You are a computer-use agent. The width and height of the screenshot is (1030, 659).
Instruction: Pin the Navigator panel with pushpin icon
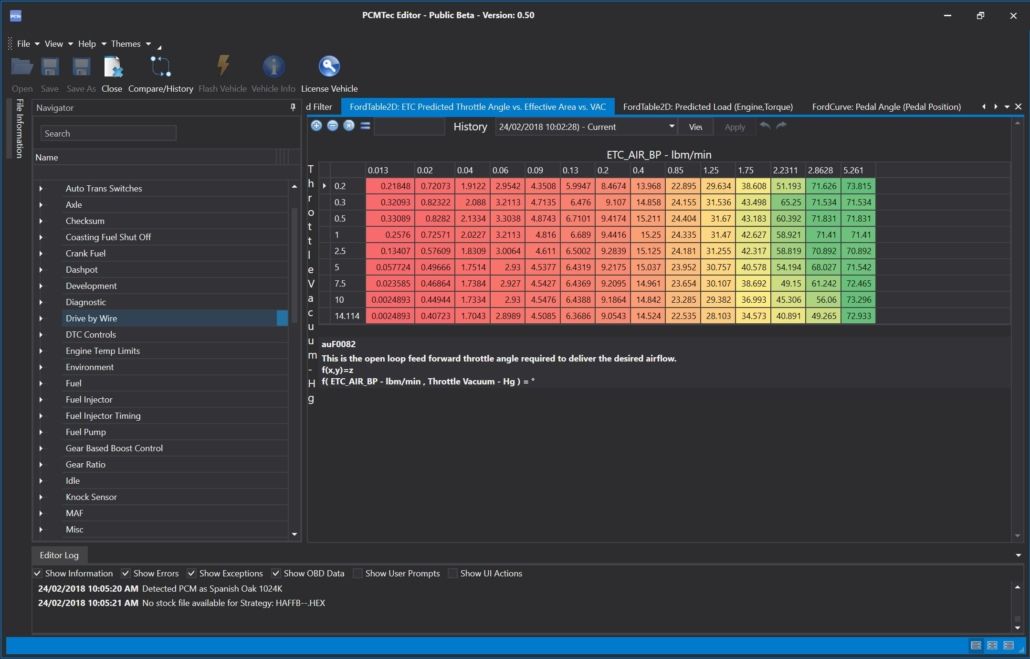293,107
